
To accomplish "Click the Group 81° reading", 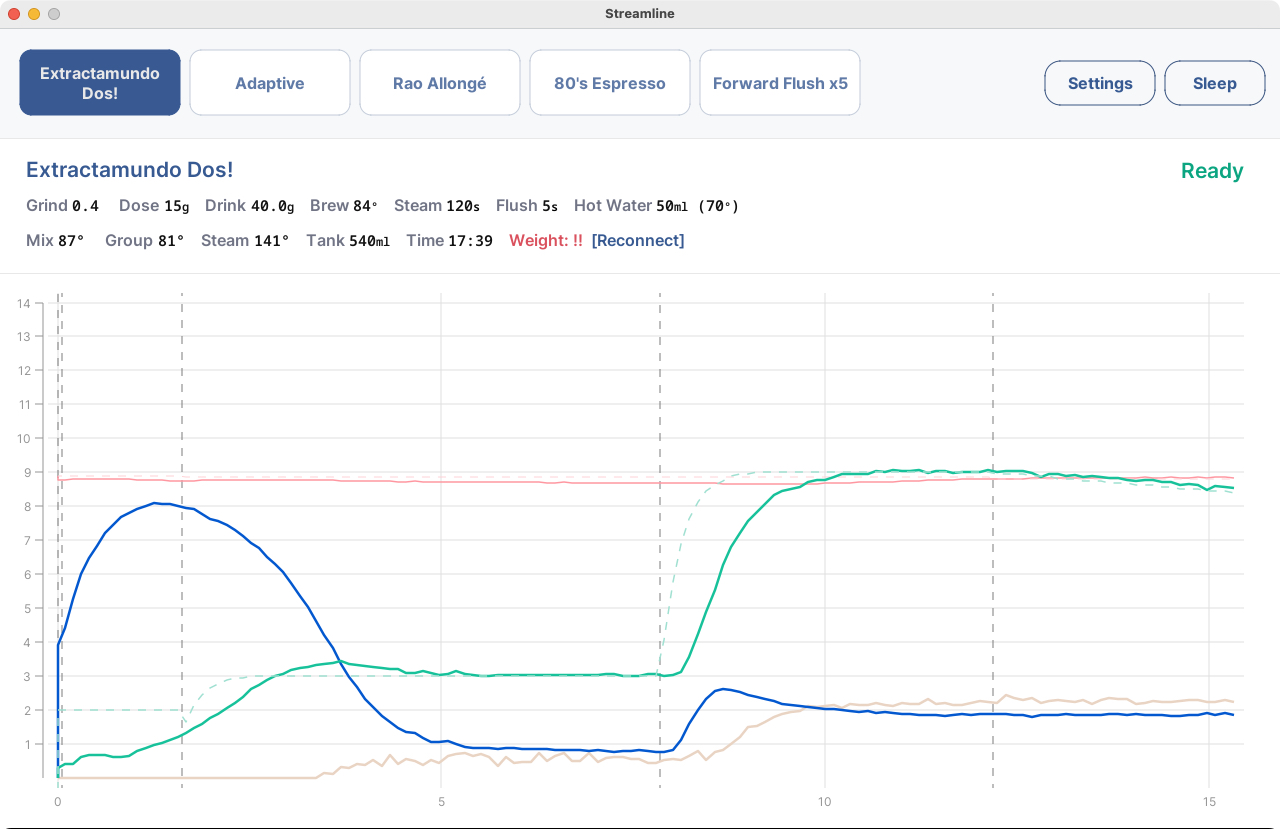I will coord(145,240).
